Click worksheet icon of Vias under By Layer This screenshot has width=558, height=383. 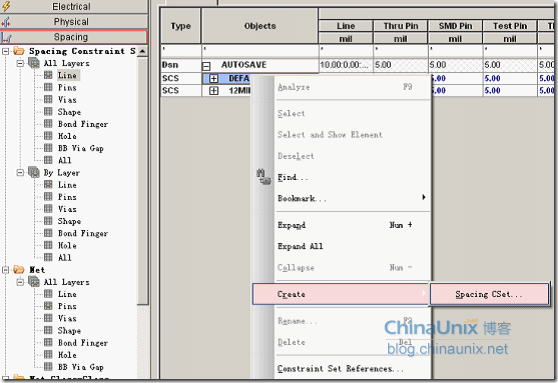(48, 209)
